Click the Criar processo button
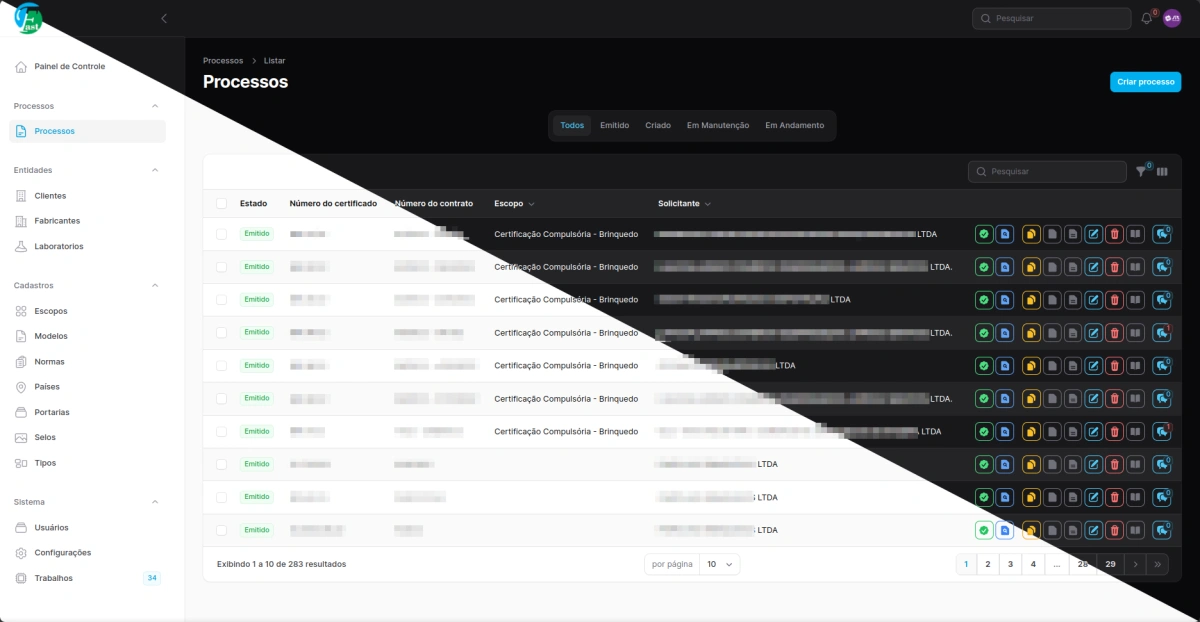Viewport: 1200px width, 622px height. pyautogui.click(x=1145, y=82)
